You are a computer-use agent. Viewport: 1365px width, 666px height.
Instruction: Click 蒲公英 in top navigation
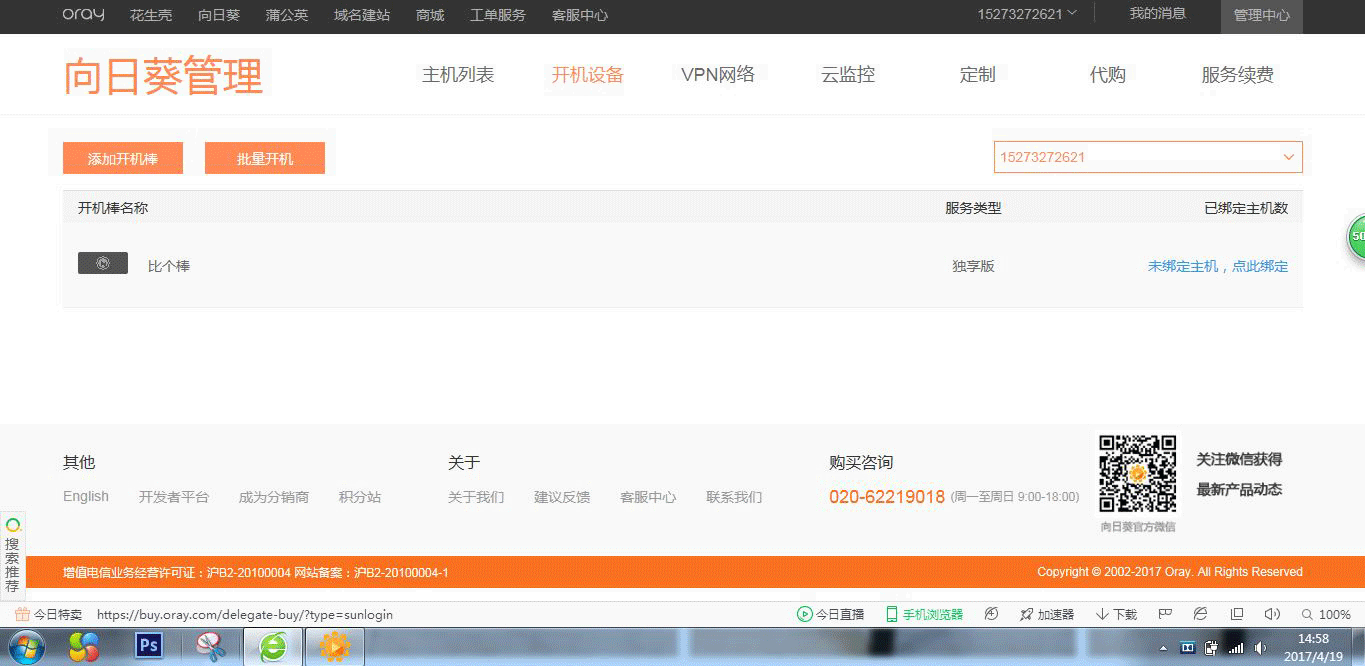pyautogui.click(x=287, y=15)
